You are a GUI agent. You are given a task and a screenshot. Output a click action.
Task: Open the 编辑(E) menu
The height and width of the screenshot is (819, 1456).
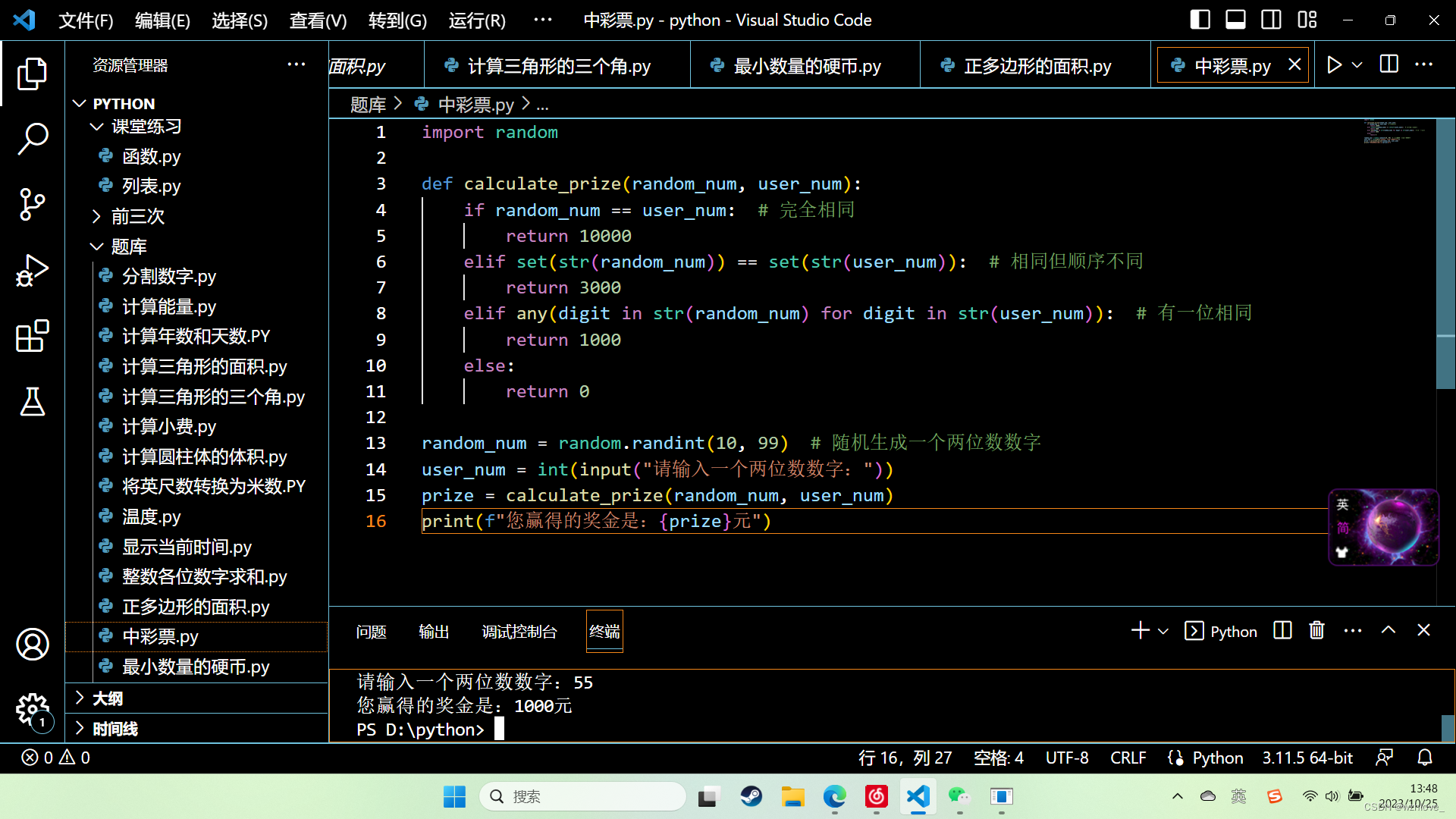click(x=162, y=20)
